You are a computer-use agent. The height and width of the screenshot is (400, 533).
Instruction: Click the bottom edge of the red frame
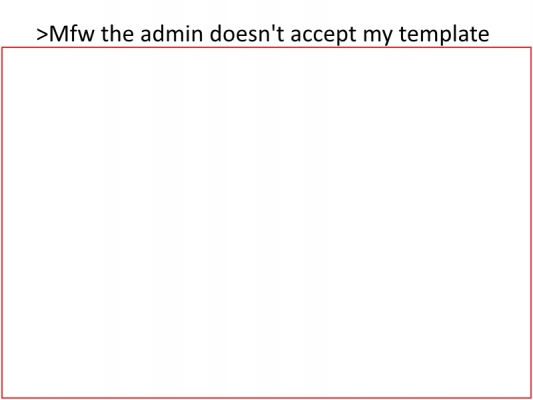coord(266,397)
